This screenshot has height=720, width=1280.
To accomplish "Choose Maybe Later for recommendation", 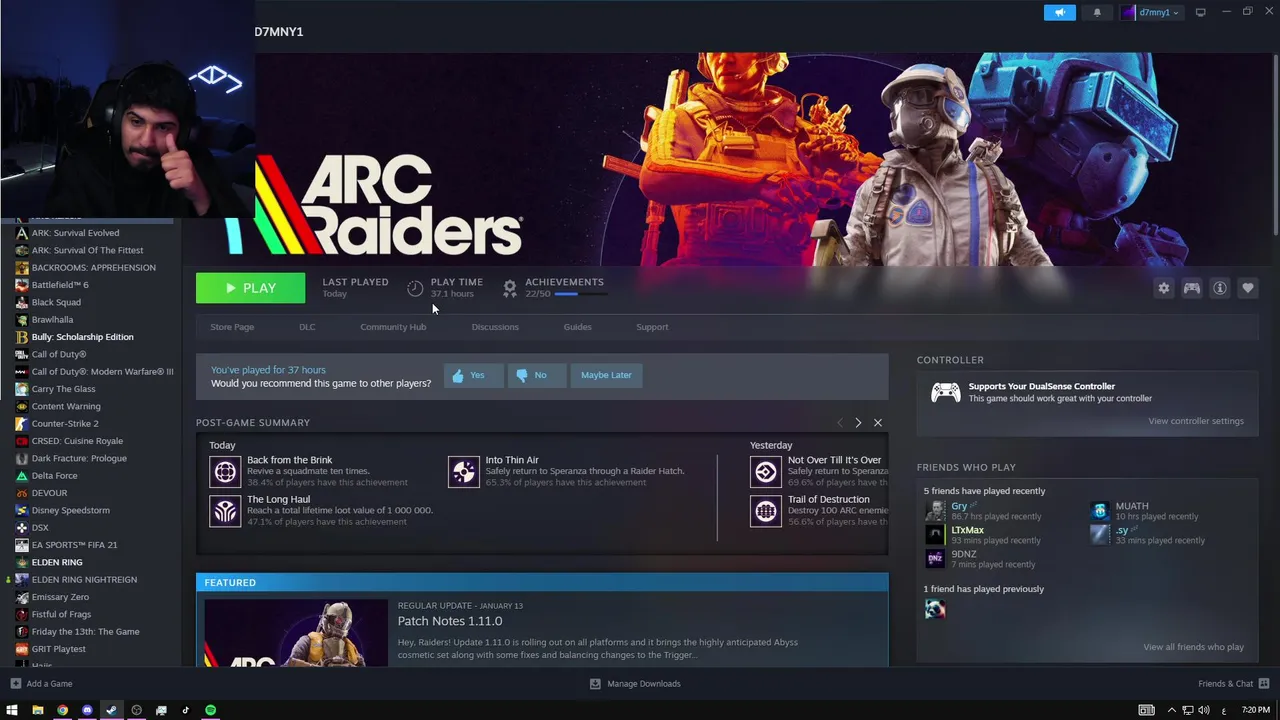I will (x=606, y=375).
